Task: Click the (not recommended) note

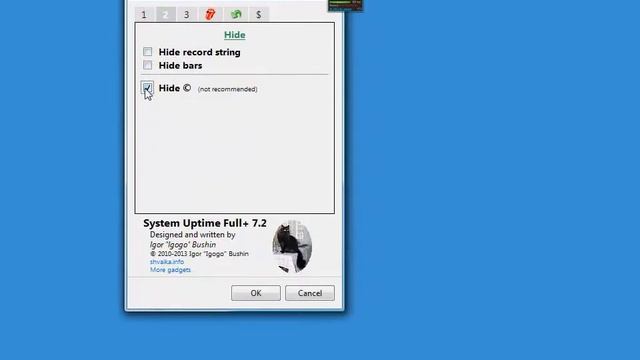Action: (x=227, y=89)
